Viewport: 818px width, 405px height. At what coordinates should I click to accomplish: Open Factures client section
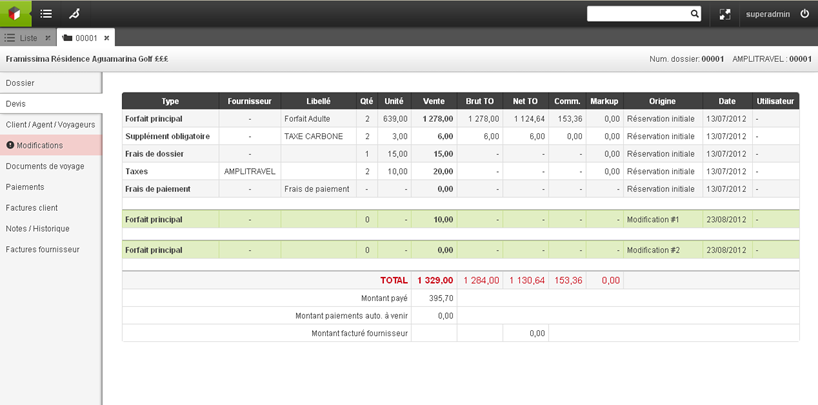32,208
